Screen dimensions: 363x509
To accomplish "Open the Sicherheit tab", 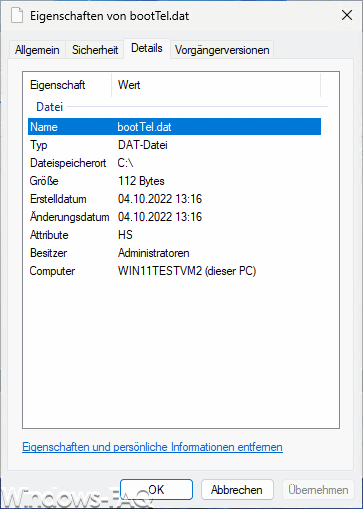I will [x=95, y=50].
